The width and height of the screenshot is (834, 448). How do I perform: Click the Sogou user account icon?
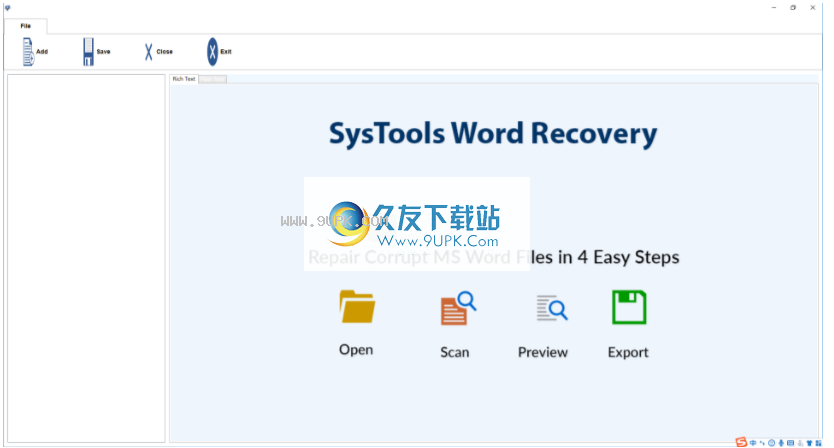800,443
